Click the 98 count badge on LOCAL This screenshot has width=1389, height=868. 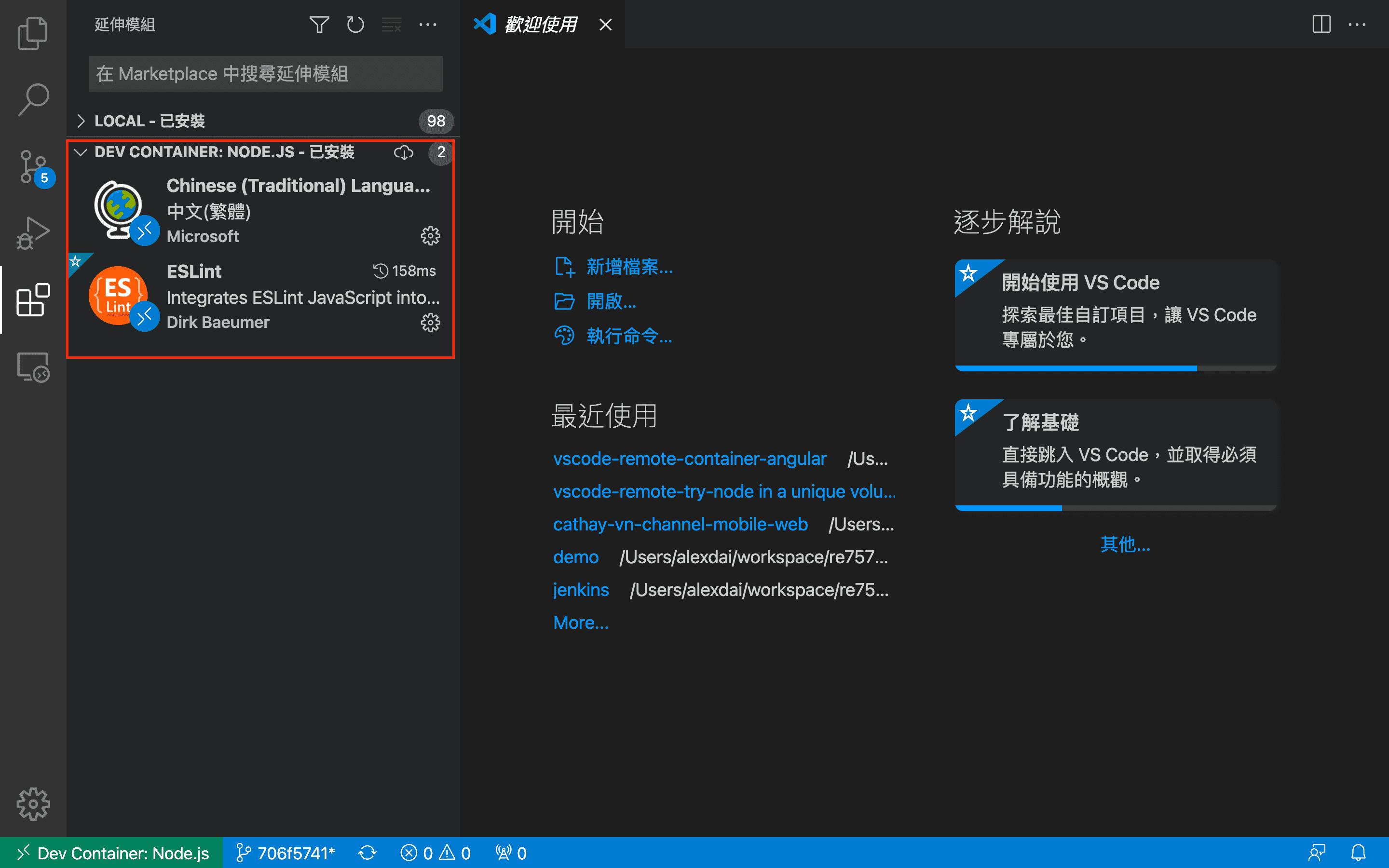click(x=436, y=121)
